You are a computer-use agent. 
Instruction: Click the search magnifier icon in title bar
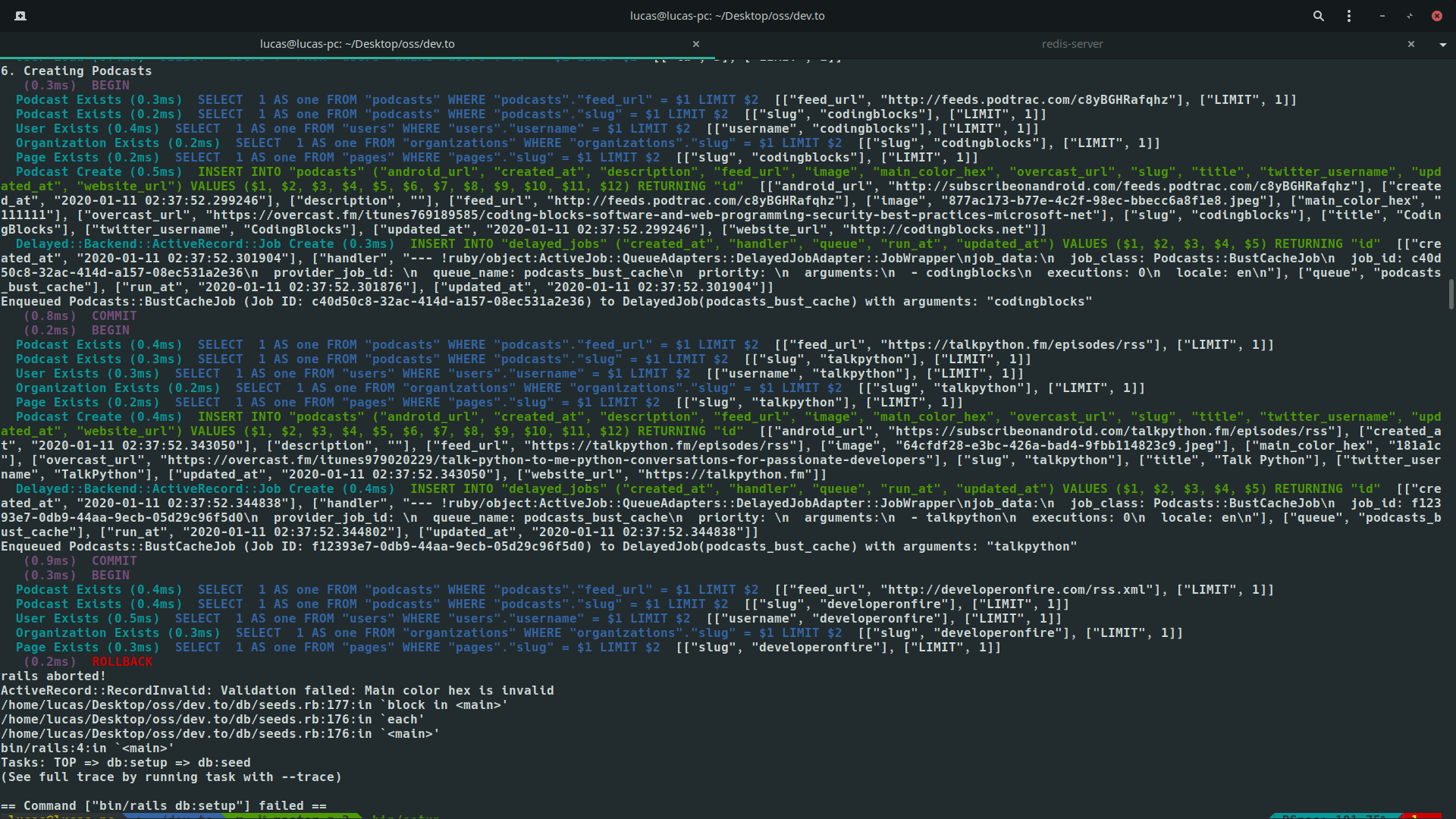[1319, 16]
